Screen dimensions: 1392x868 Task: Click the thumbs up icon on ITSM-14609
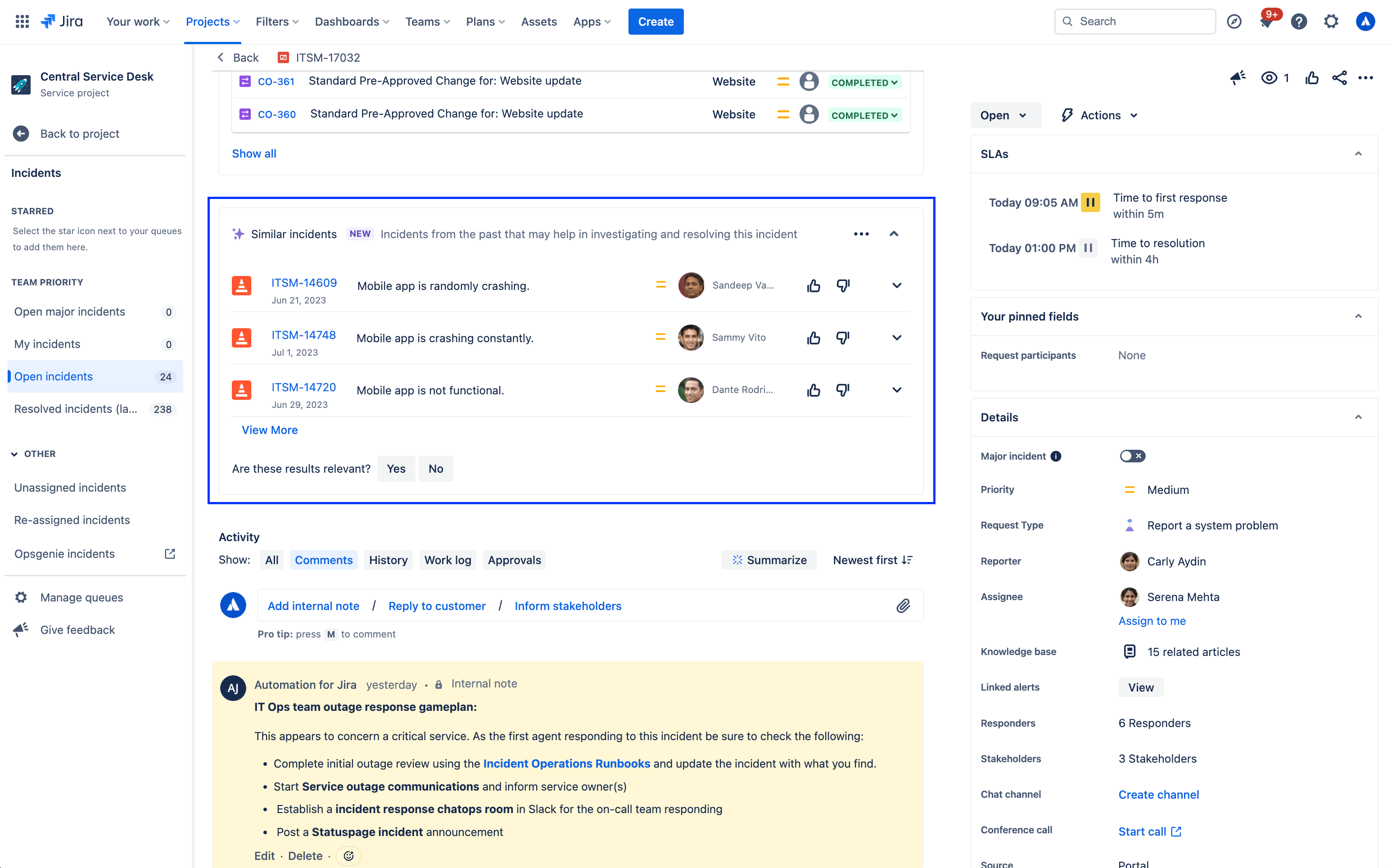point(813,285)
